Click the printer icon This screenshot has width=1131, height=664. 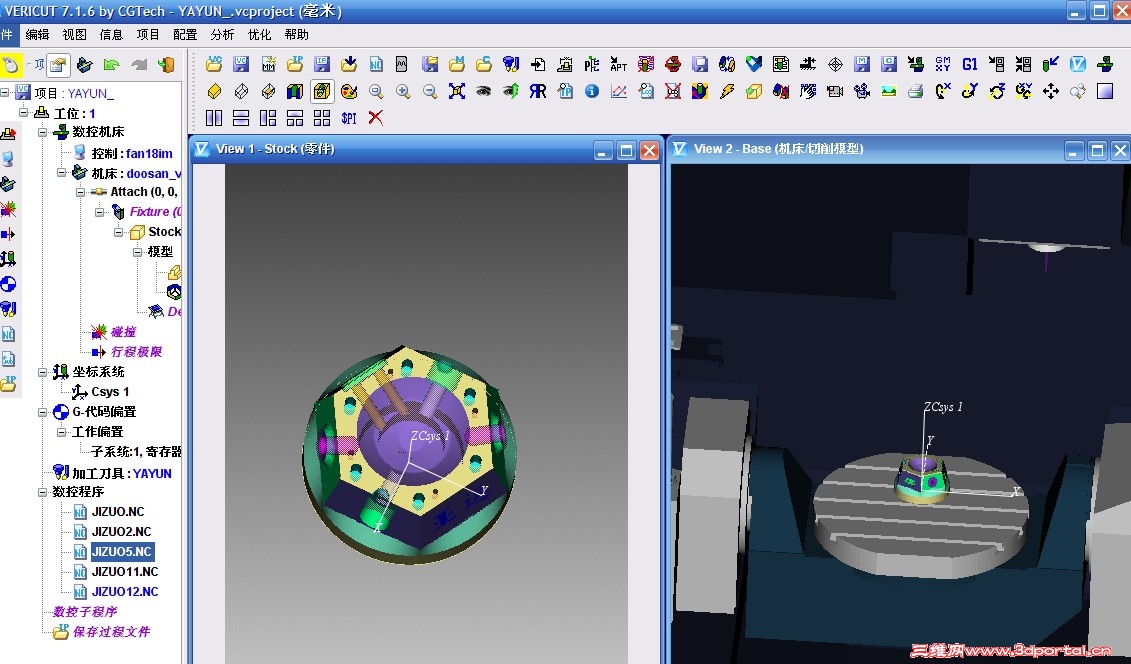click(916, 92)
